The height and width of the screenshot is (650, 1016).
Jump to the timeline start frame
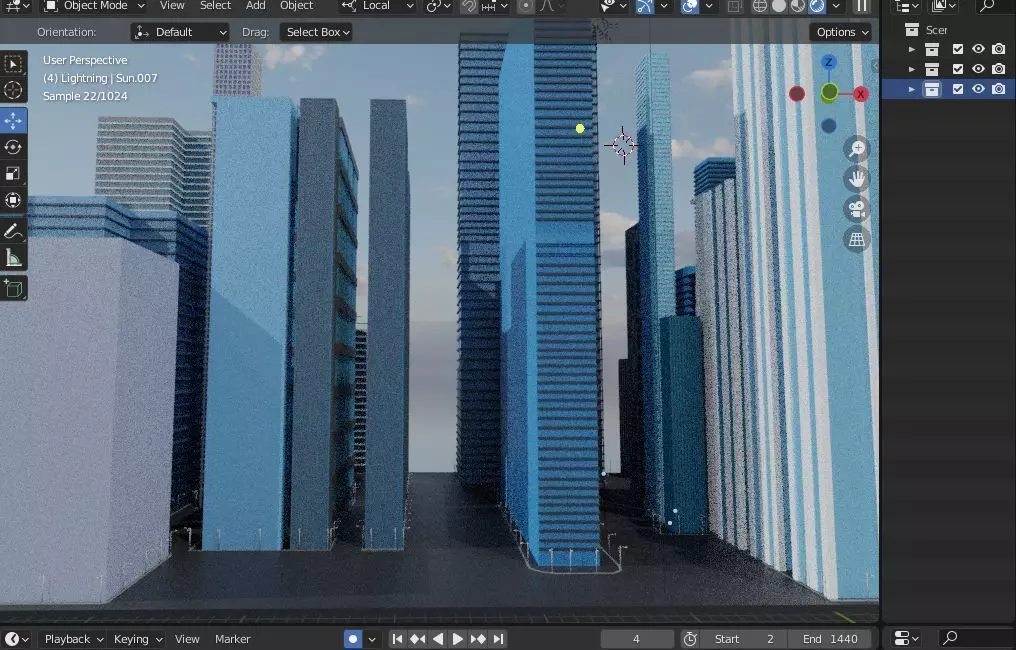(x=397, y=639)
